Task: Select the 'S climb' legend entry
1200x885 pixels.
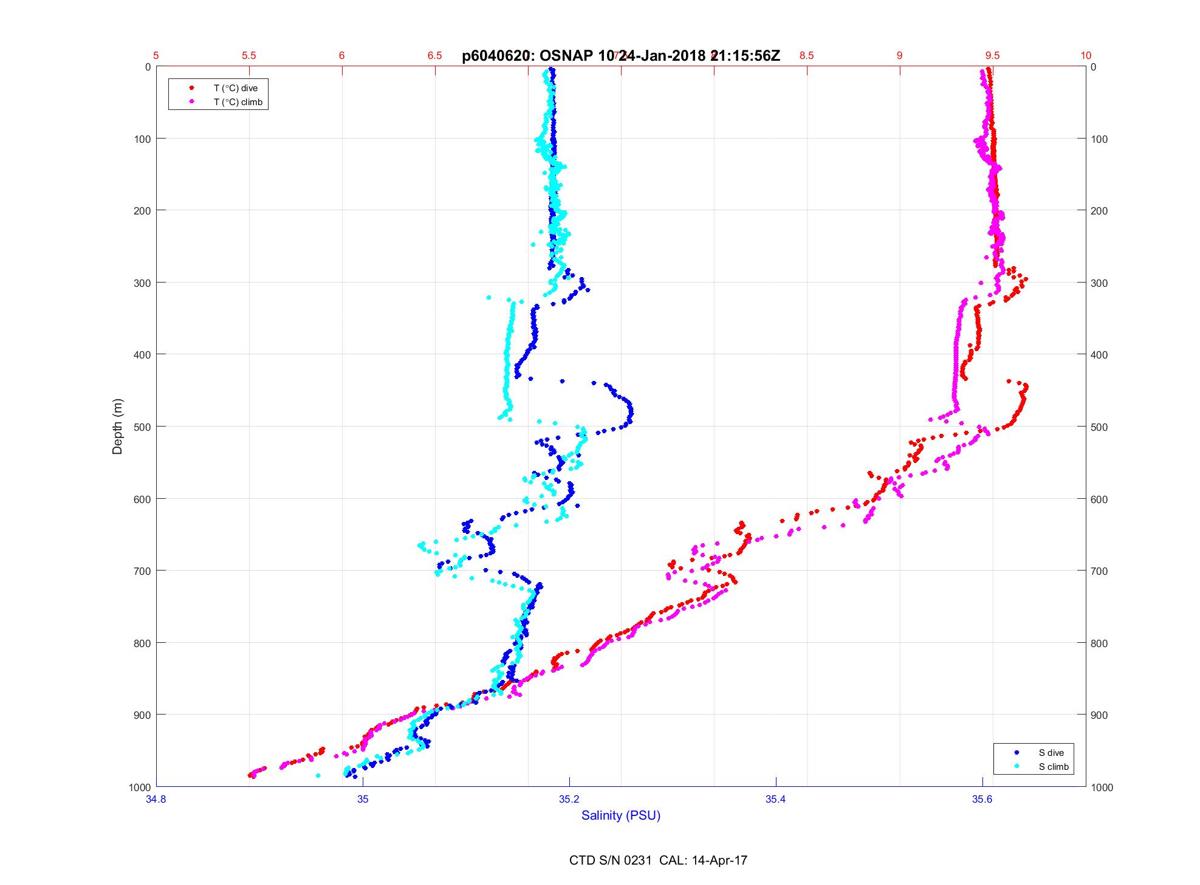Action: coord(1054,766)
